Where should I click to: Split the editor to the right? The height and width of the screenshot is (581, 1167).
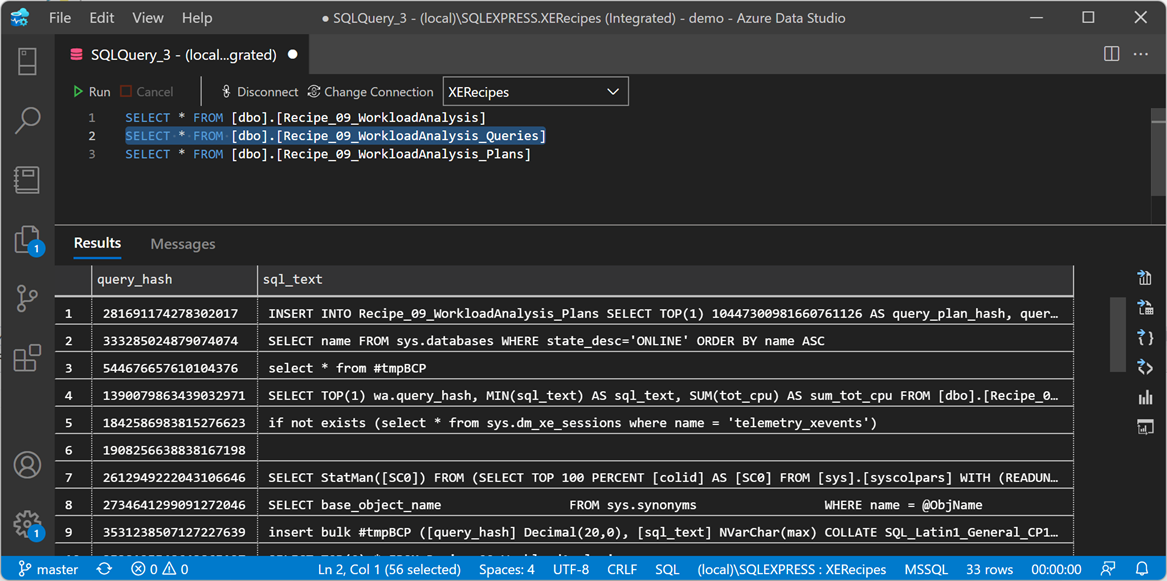[x=1111, y=54]
